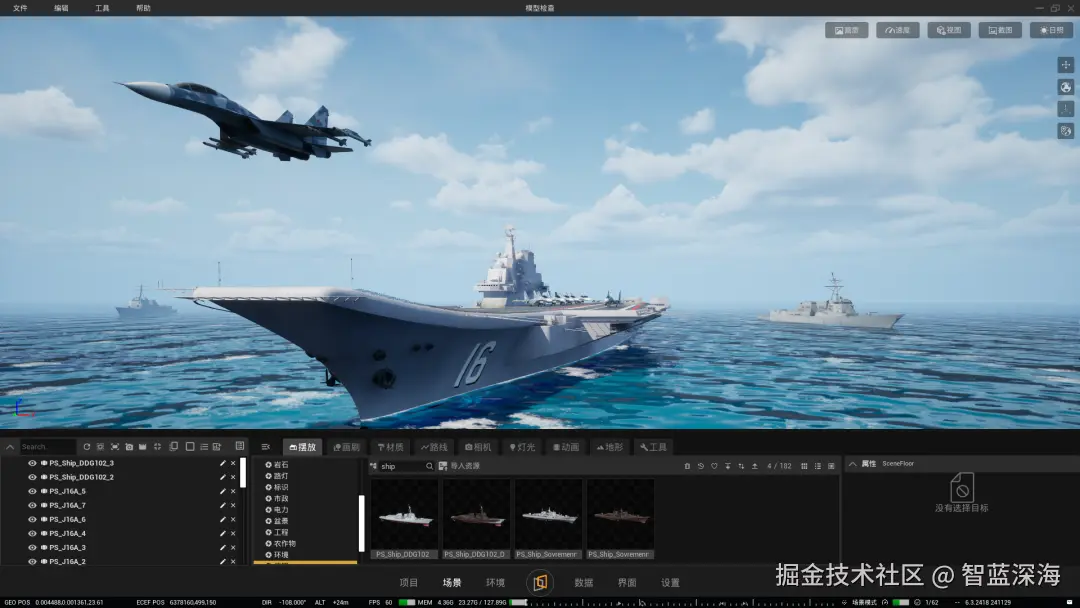The image size is (1080, 608).
Task: Click the FPS indicator bar in status bar
Action: tap(407, 602)
